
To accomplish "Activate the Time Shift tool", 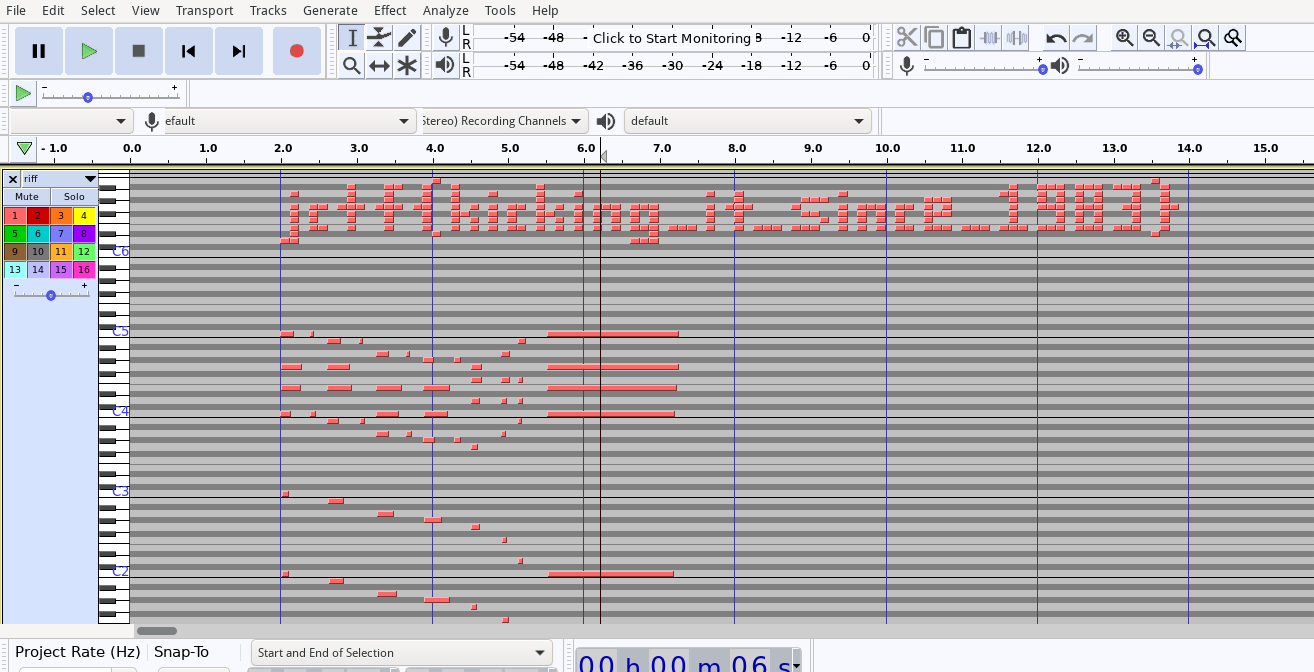I will coord(379,66).
